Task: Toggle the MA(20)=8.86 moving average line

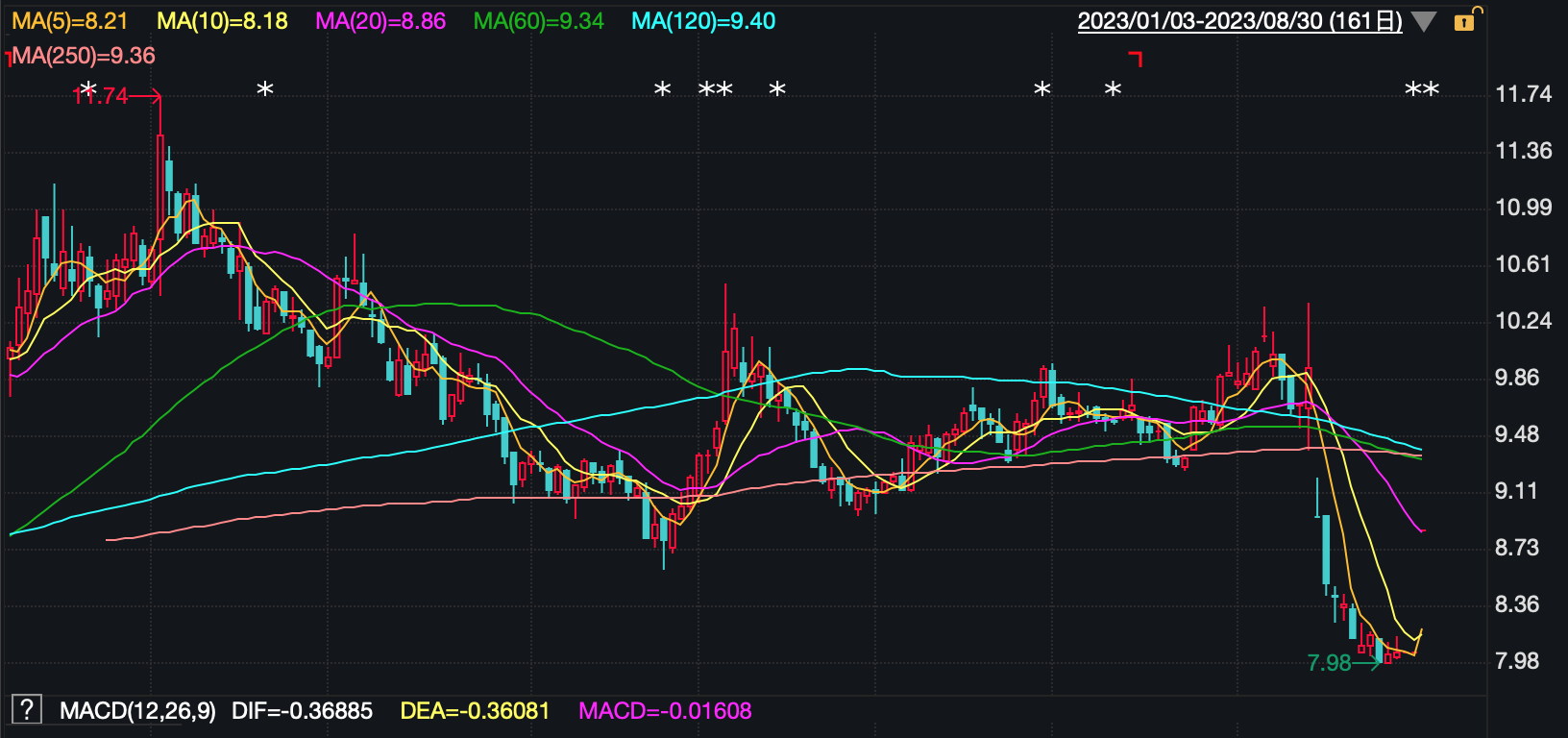Action: pyautogui.click(x=380, y=21)
